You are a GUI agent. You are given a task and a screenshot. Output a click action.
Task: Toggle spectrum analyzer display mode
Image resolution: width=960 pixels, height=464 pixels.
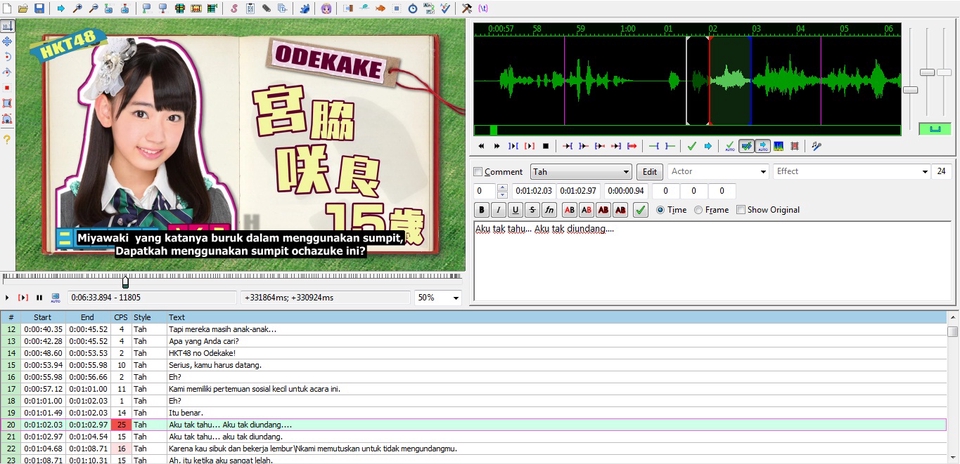[778, 146]
